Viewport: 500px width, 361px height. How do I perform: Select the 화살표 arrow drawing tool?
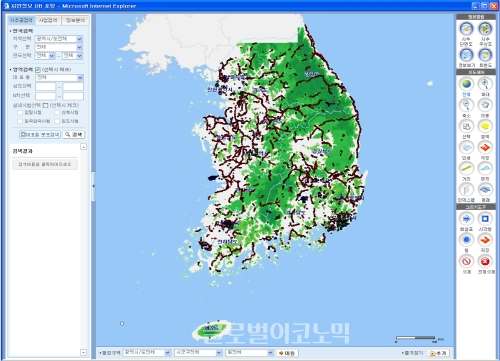(x=466, y=219)
